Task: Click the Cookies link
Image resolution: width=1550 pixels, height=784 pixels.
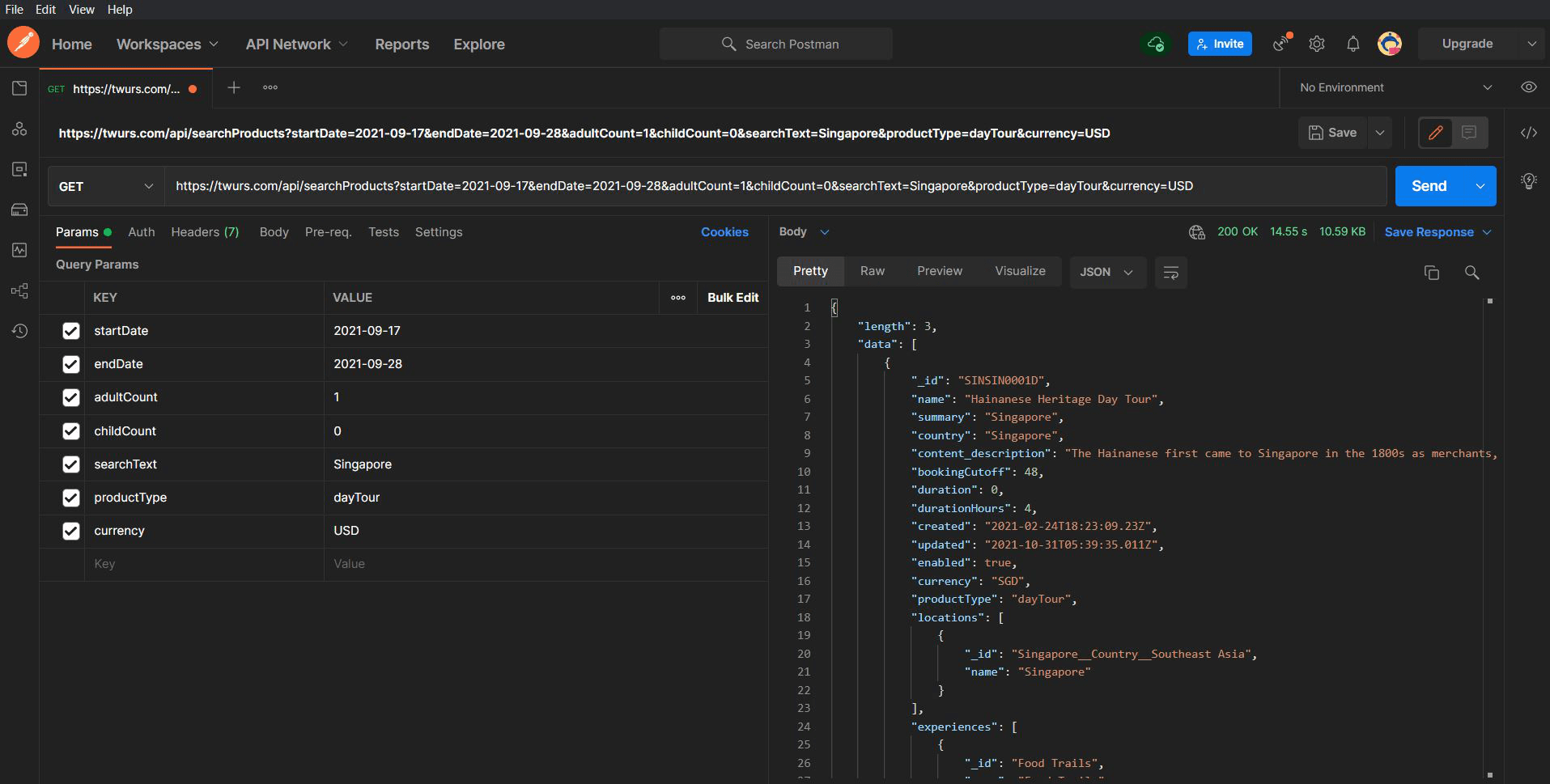Action: click(x=724, y=232)
